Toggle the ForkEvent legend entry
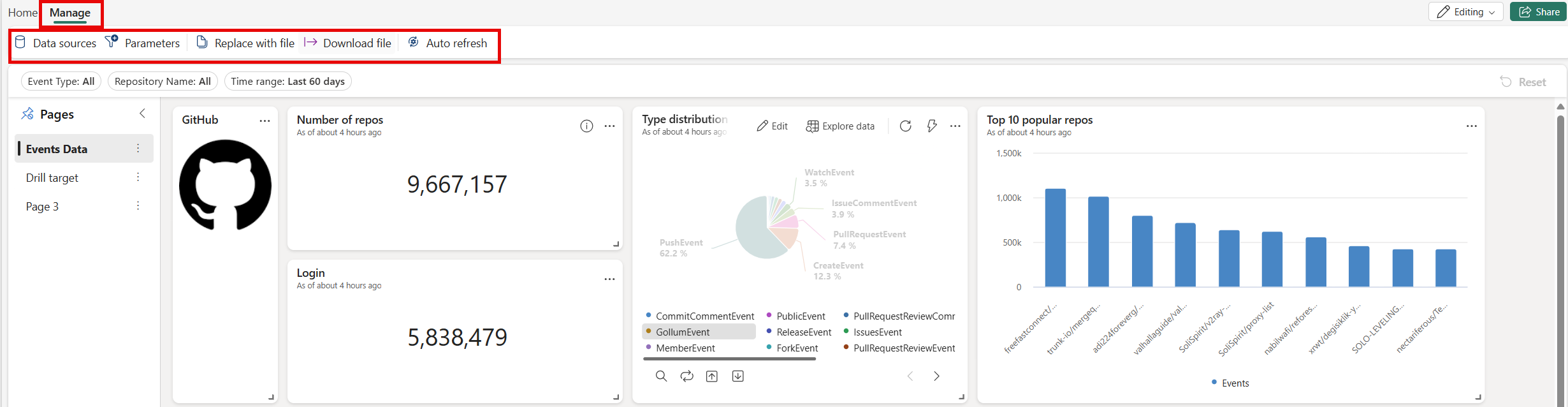This screenshot has height=407, width=1568. 797,348
